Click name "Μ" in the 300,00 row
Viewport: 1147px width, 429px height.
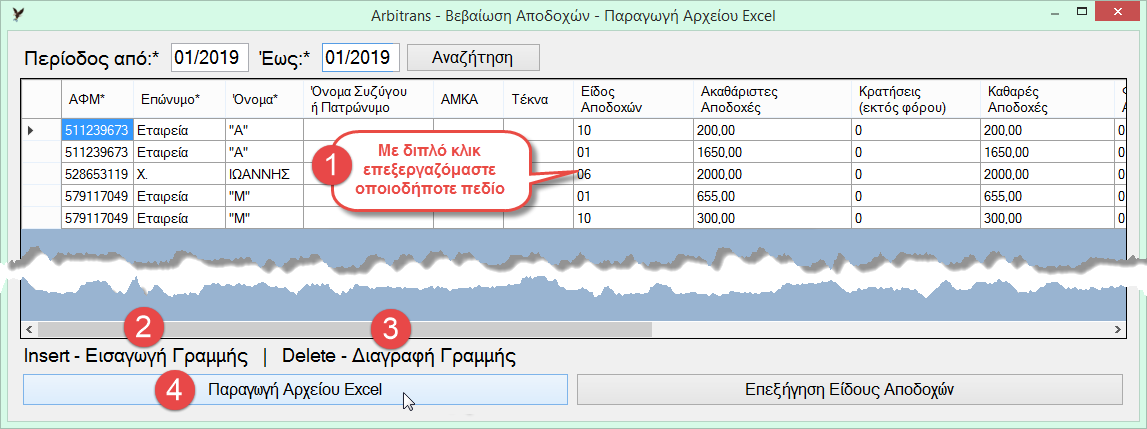pos(264,218)
